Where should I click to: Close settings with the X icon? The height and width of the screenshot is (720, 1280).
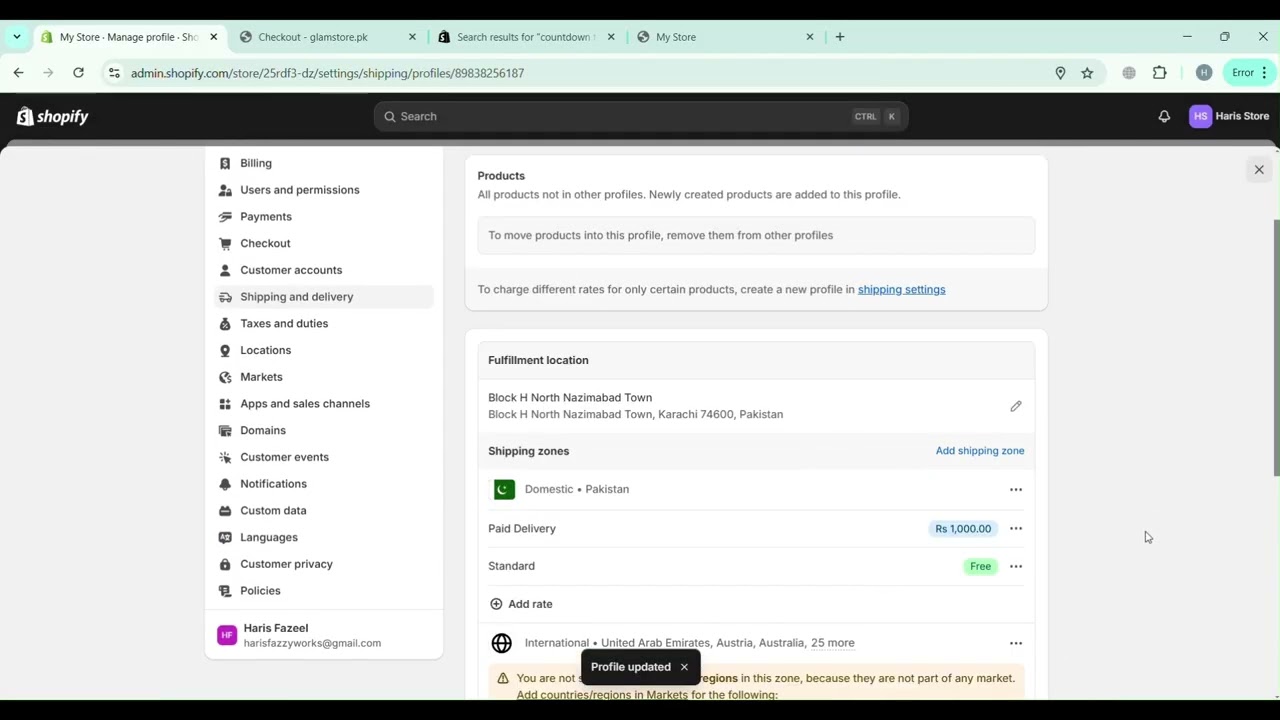pos(1259,170)
